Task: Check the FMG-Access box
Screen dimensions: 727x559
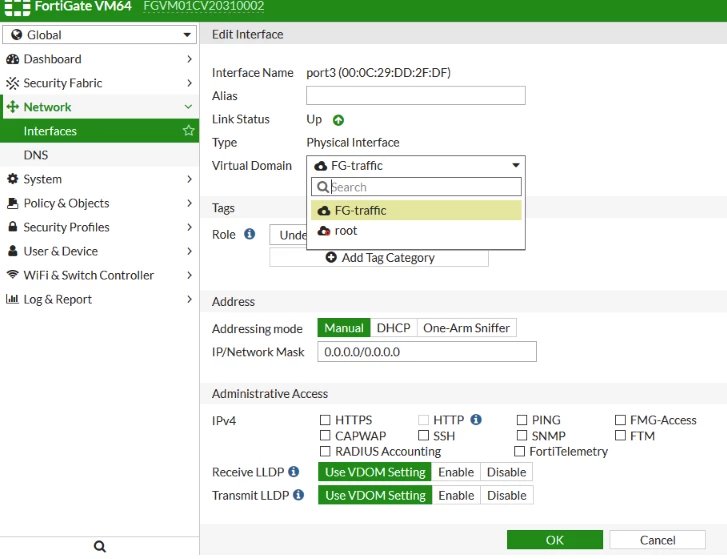Action: click(x=620, y=420)
